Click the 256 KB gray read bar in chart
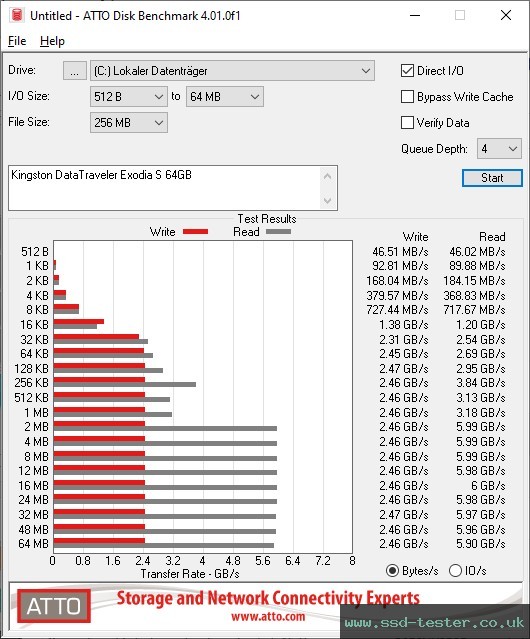 tap(125, 384)
